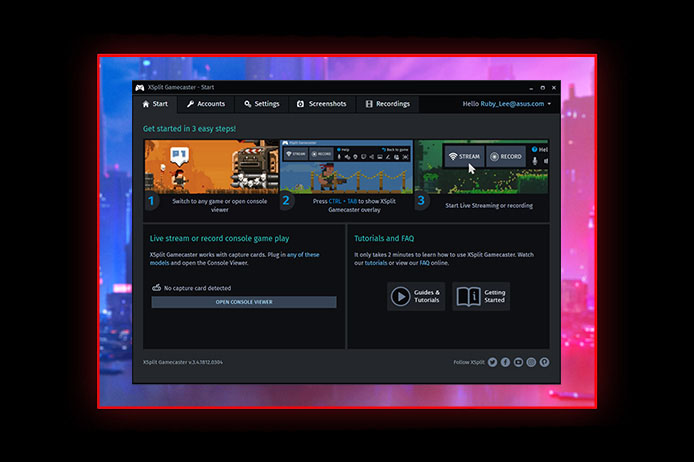The image size is (694, 462).
Task: Select the step 1 game thumbnail
Action: coord(212,167)
